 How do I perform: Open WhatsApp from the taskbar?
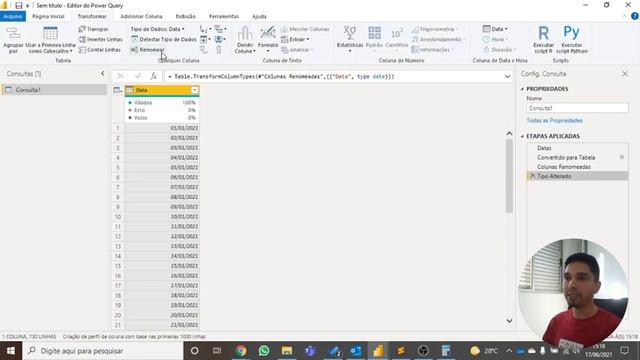pos(264,351)
